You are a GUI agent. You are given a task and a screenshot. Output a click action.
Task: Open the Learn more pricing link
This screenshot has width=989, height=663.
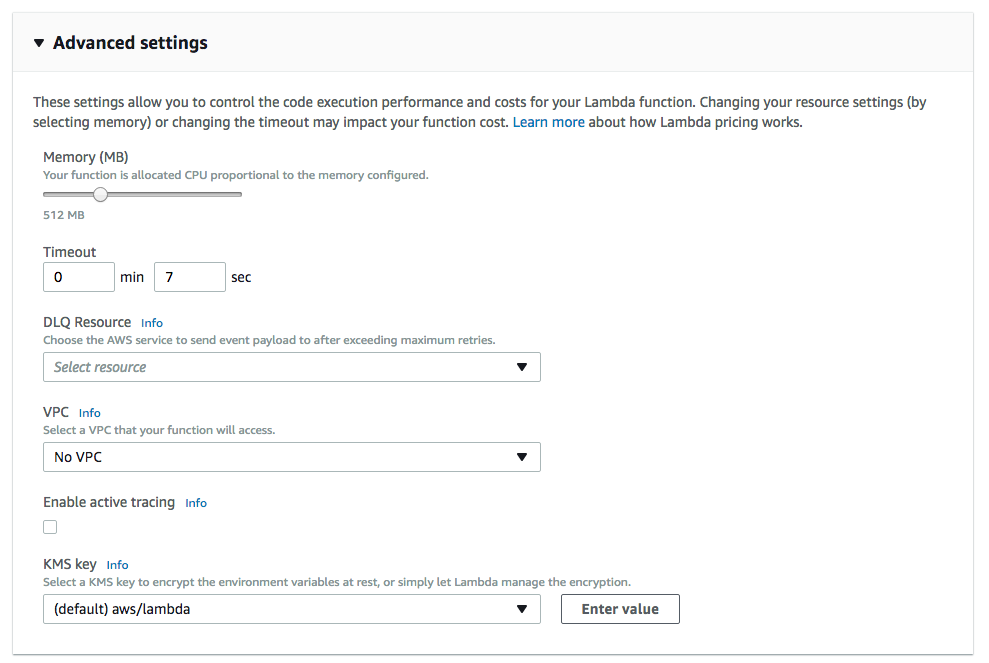pos(548,122)
